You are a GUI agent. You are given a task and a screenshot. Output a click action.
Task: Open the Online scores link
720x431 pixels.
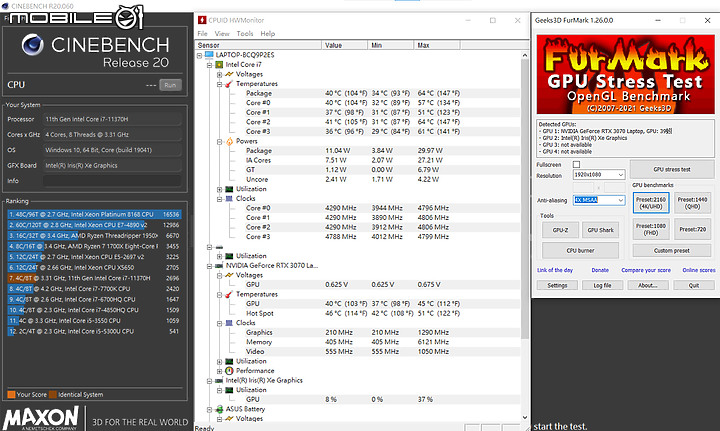(x=699, y=270)
